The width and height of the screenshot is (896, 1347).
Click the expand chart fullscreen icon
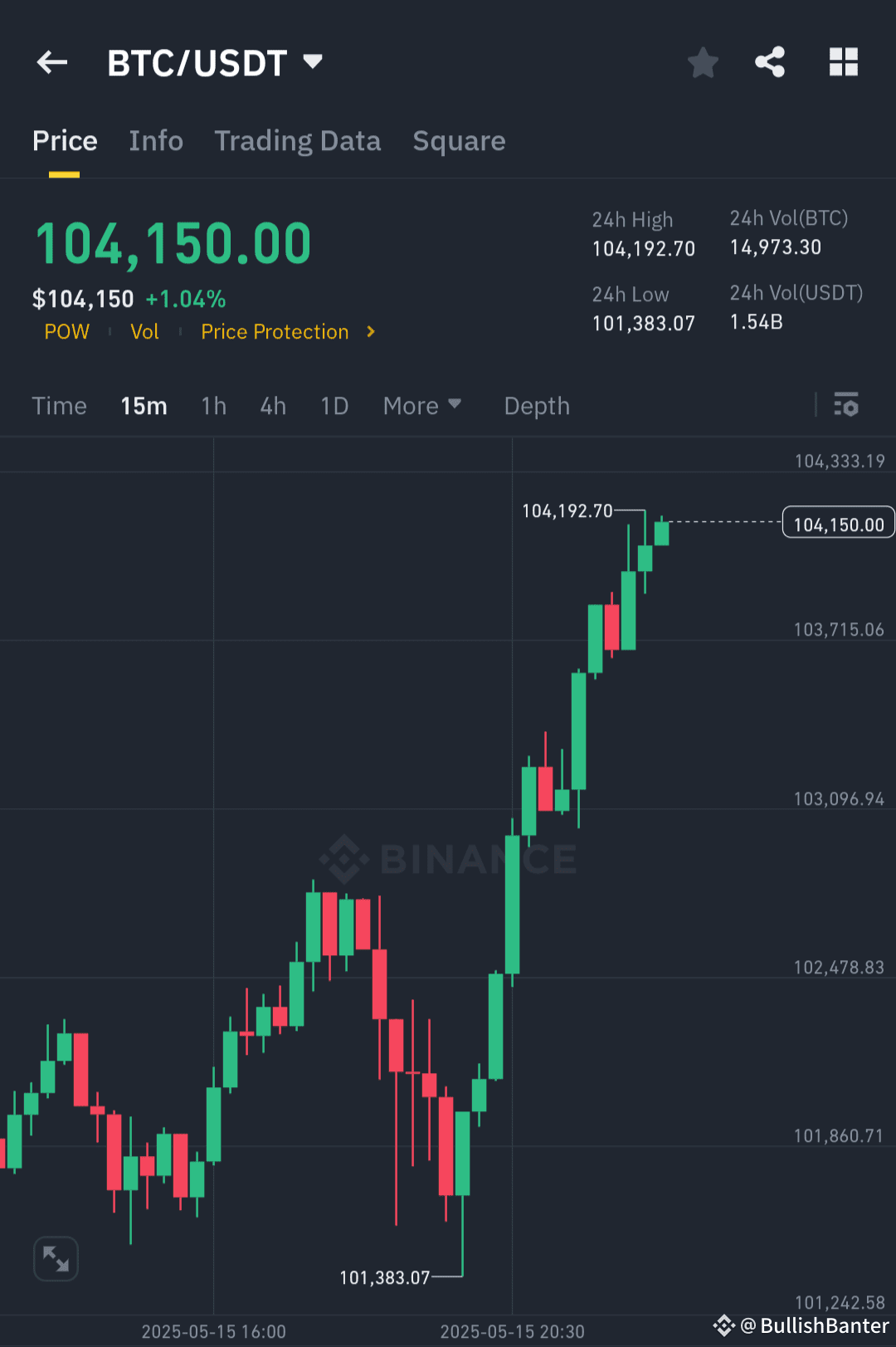pos(55,1258)
